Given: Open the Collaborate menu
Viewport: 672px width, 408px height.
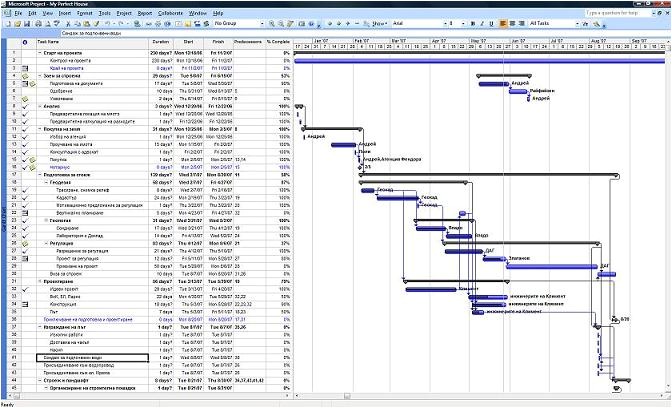Looking at the screenshot, I should tap(170, 13).
